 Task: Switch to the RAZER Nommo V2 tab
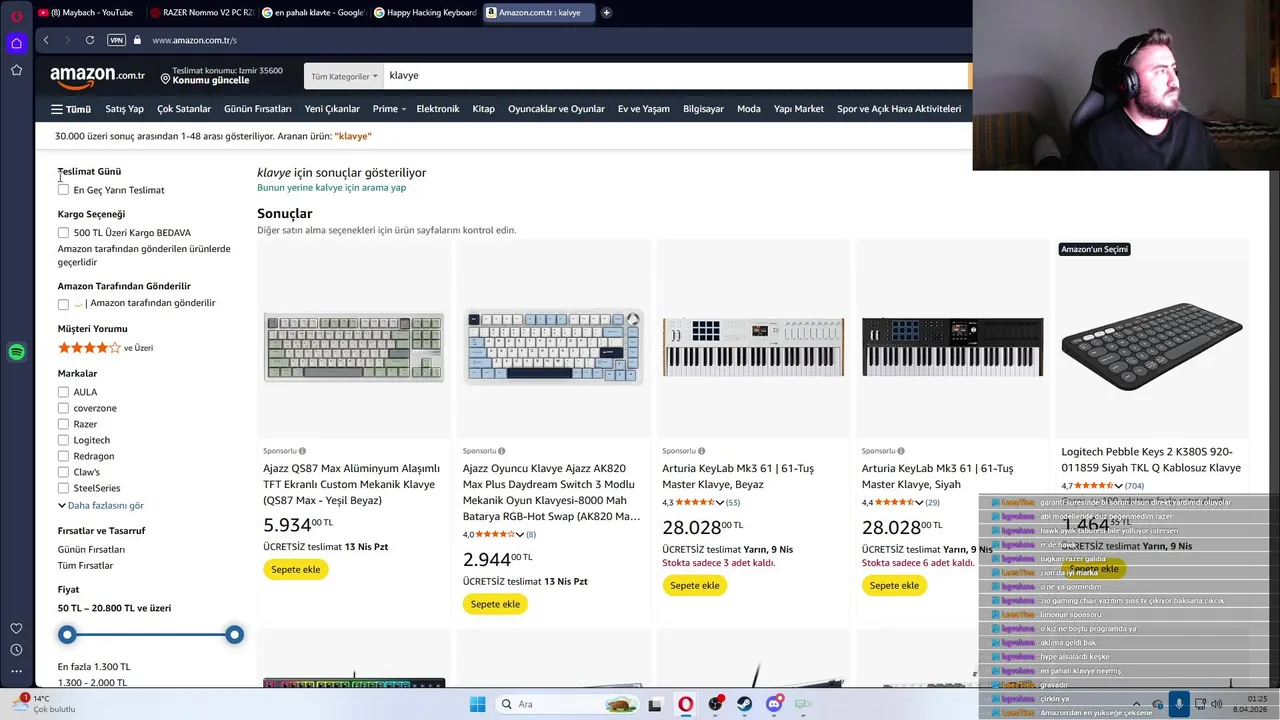(x=200, y=12)
